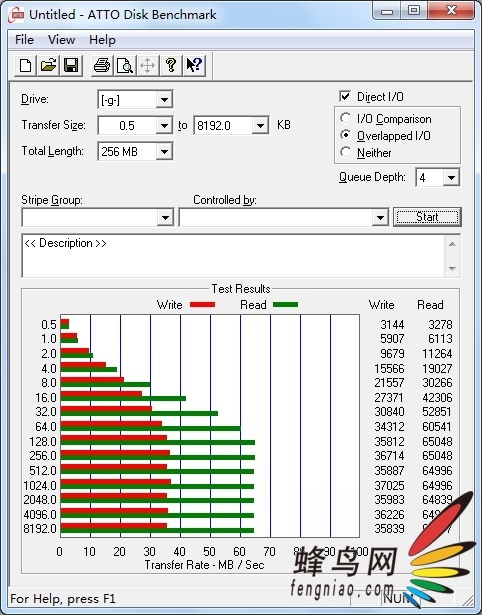
Task: Open Queue Depth dropdown
Action: tap(451, 178)
